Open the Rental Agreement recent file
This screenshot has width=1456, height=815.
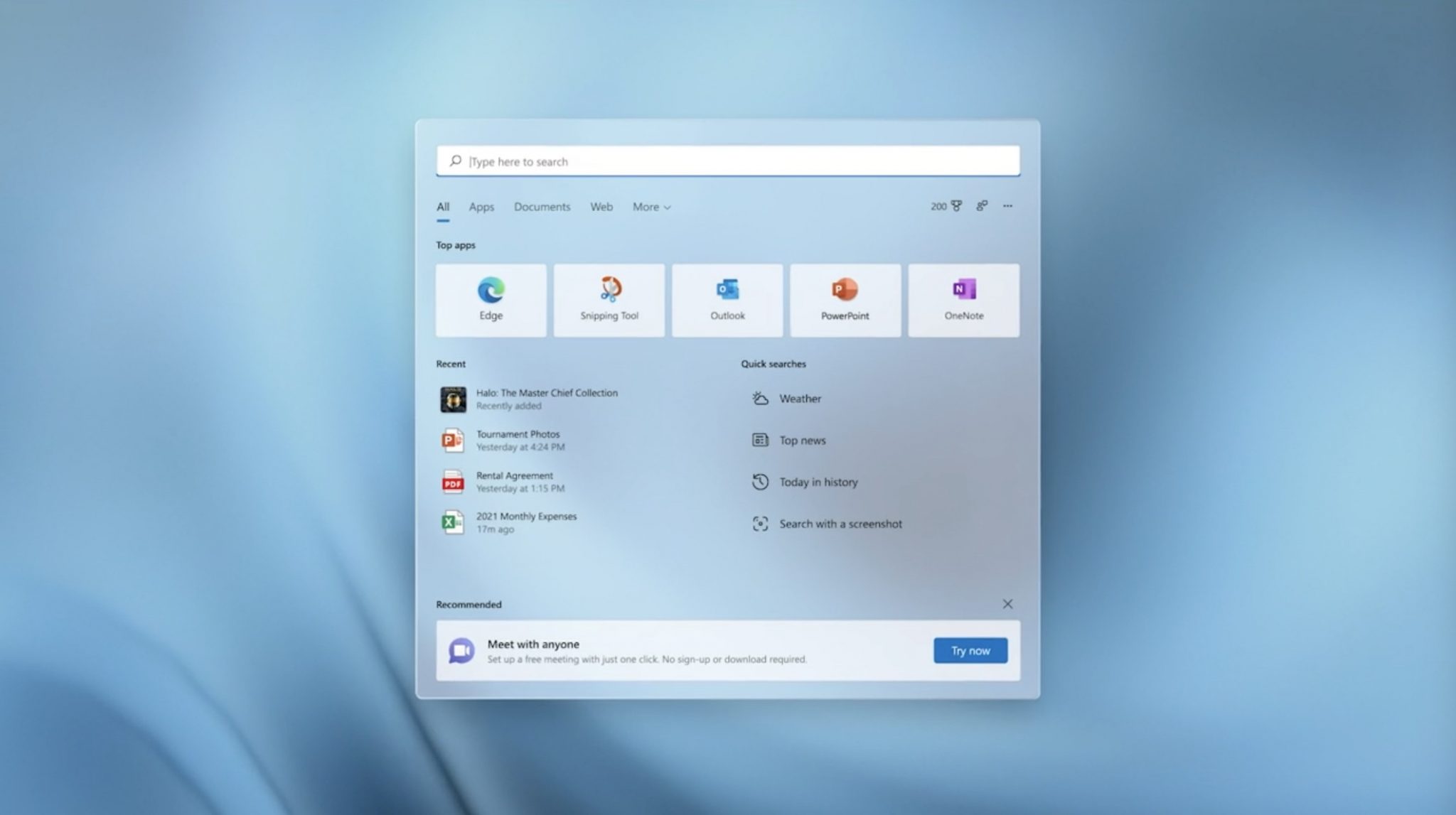point(502,482)
